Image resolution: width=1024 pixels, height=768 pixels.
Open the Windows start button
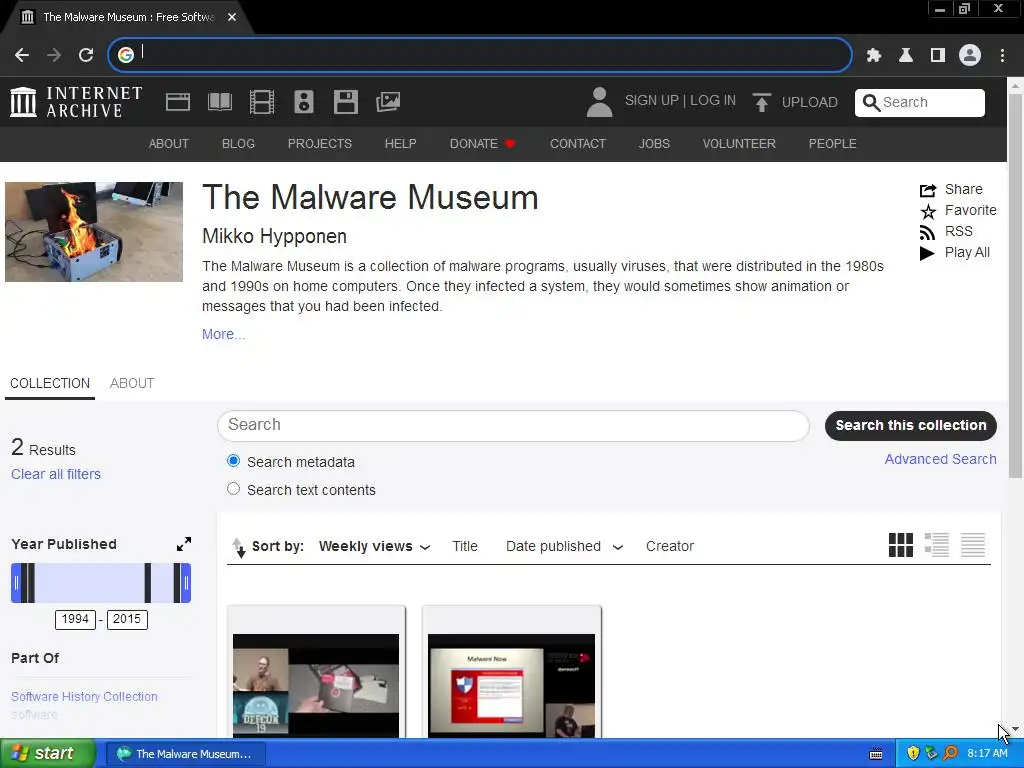(47, 753)
